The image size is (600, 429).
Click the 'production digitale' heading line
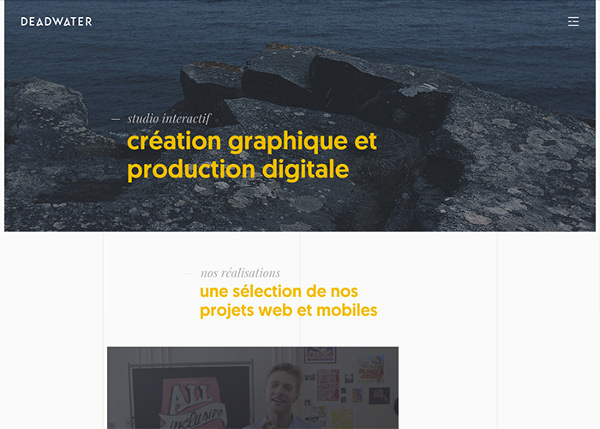pyautogui.click(x=238, y=170)
